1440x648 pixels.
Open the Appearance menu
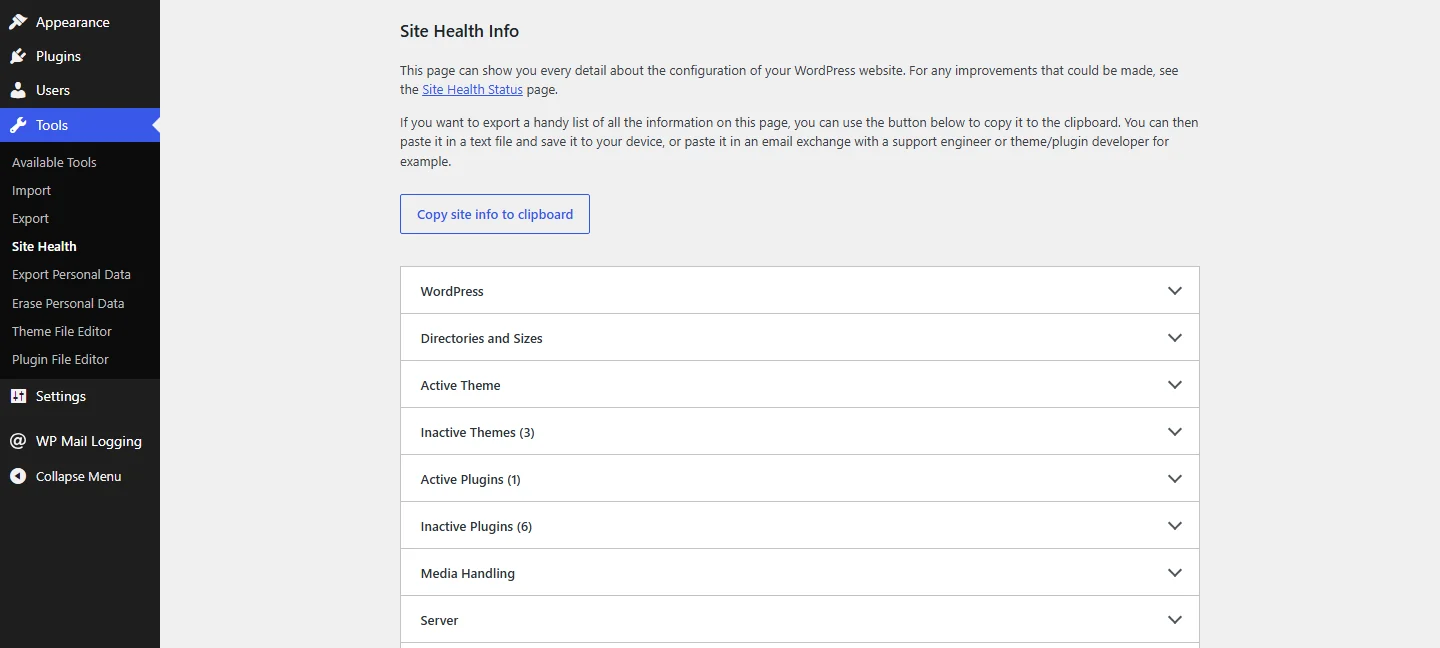point(80,22)
